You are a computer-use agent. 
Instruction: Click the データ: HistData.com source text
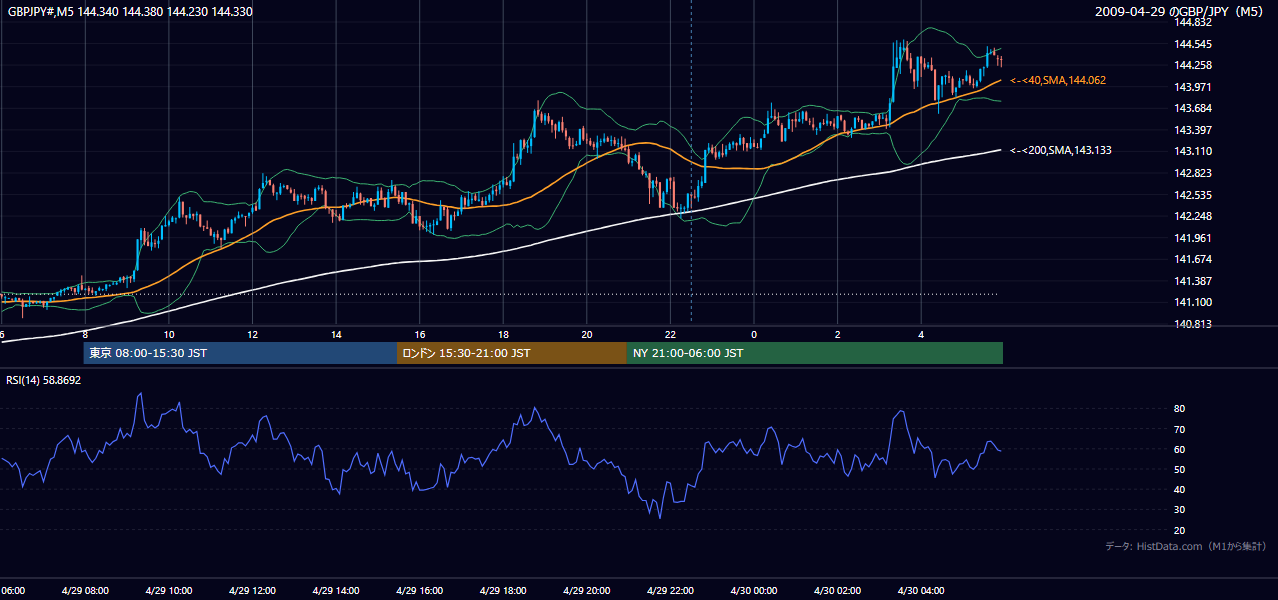1186,546
